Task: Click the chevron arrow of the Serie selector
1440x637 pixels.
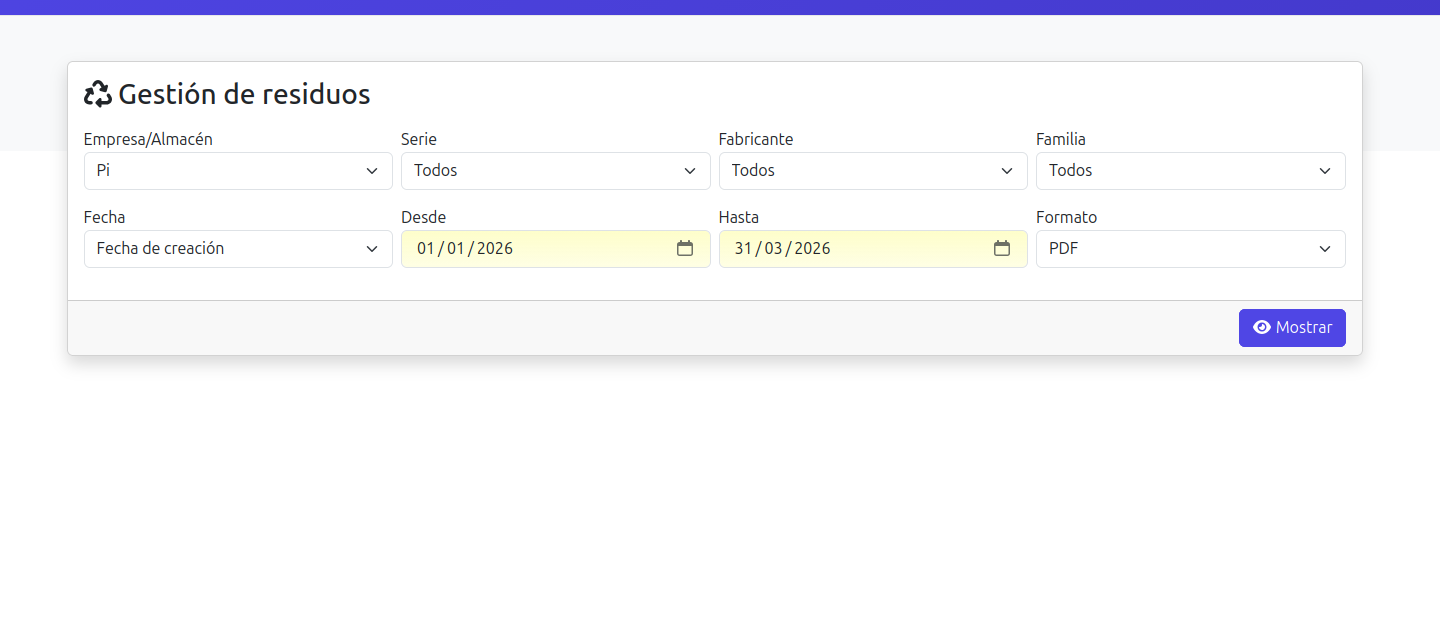Action: pos(690,171)
